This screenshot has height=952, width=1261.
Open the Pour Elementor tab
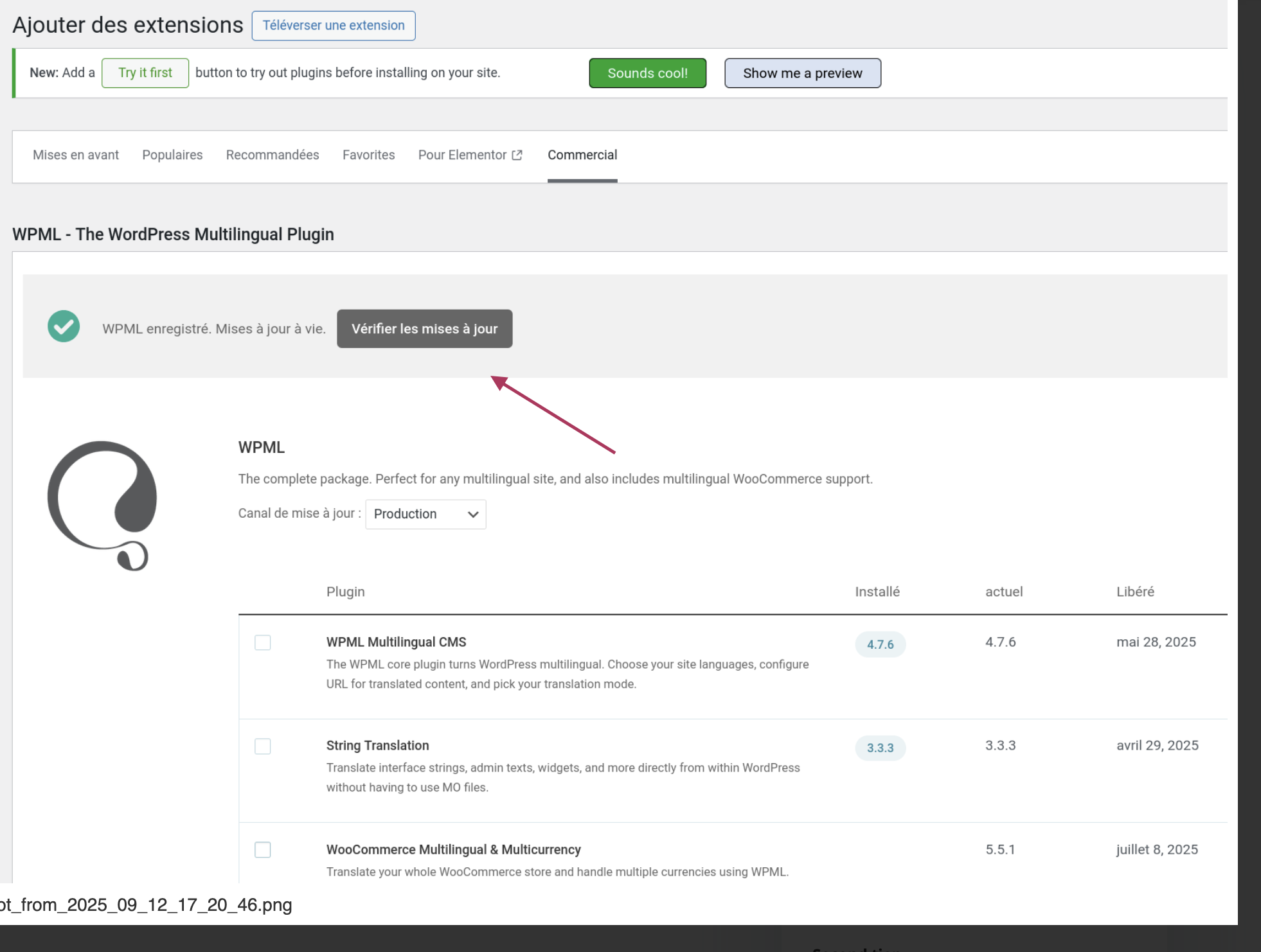click(x=470, y=155)
